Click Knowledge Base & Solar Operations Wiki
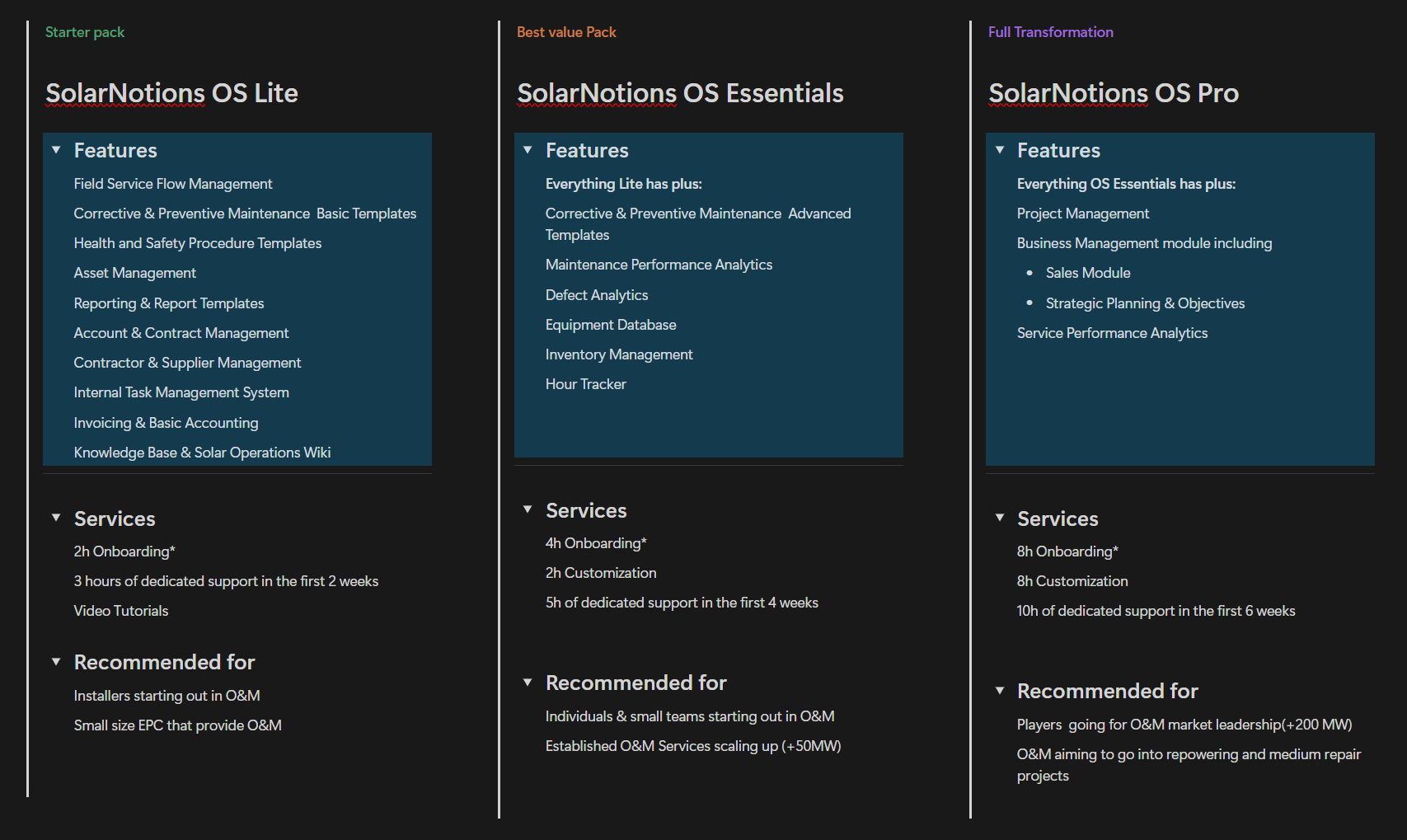This screenshot has height=840, width=1407. click(202, 453)
